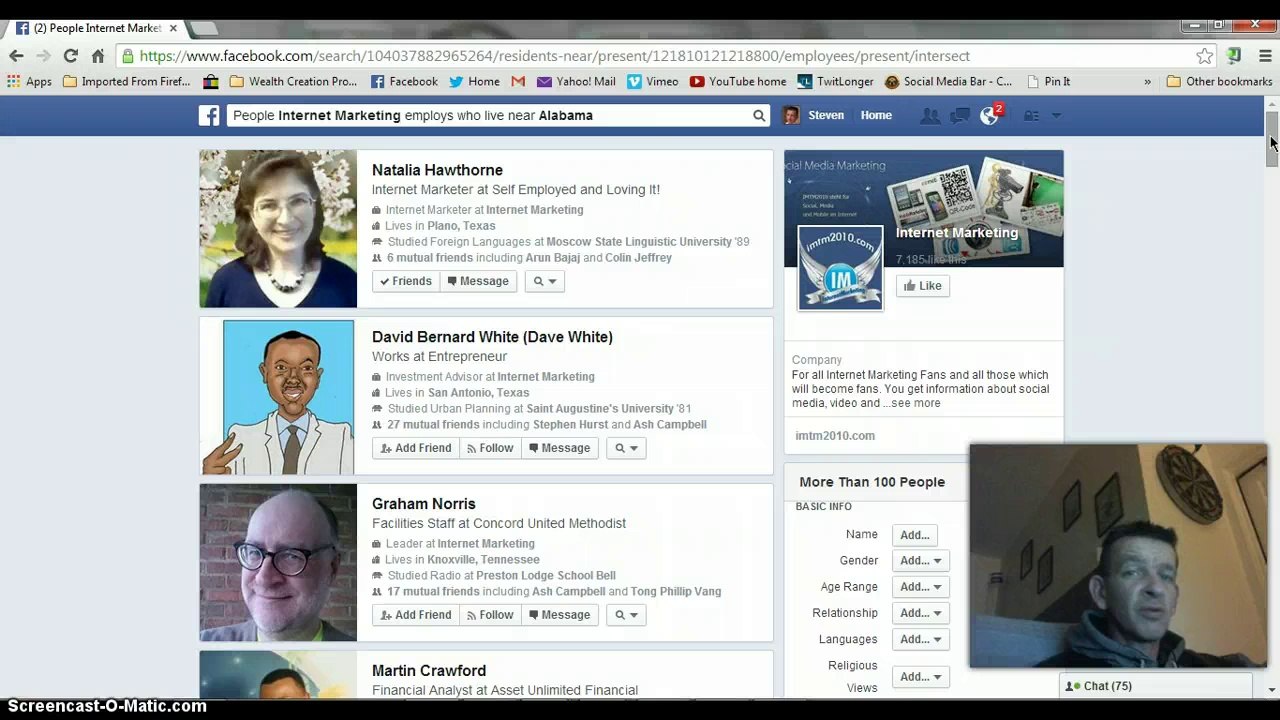
Task: Open Facebook friend requests icon
Action: 930,116
